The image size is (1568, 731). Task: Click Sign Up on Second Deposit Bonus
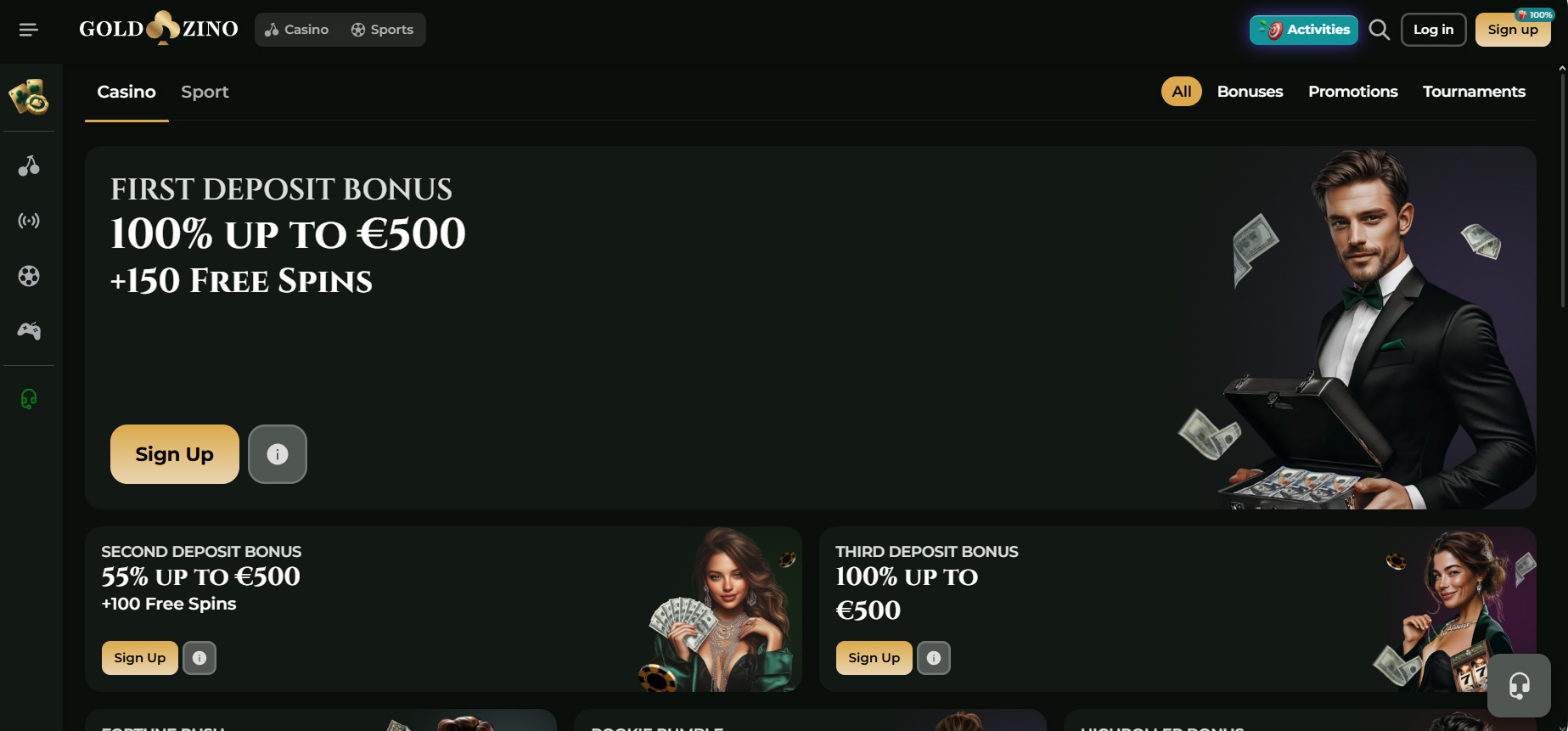coord(140,658)
